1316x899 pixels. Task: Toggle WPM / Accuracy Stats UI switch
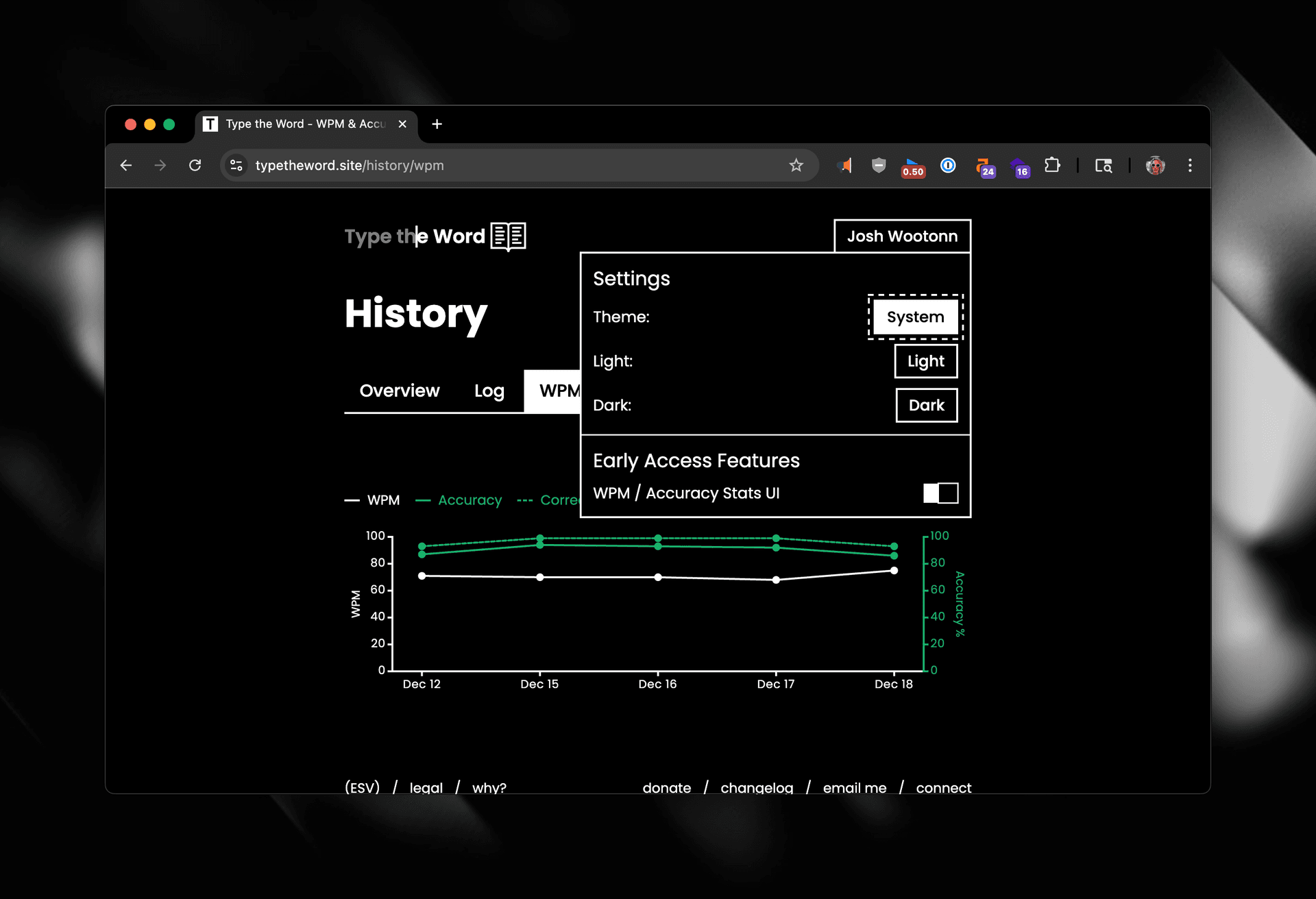pyautogui.click(x=940, y=493)
